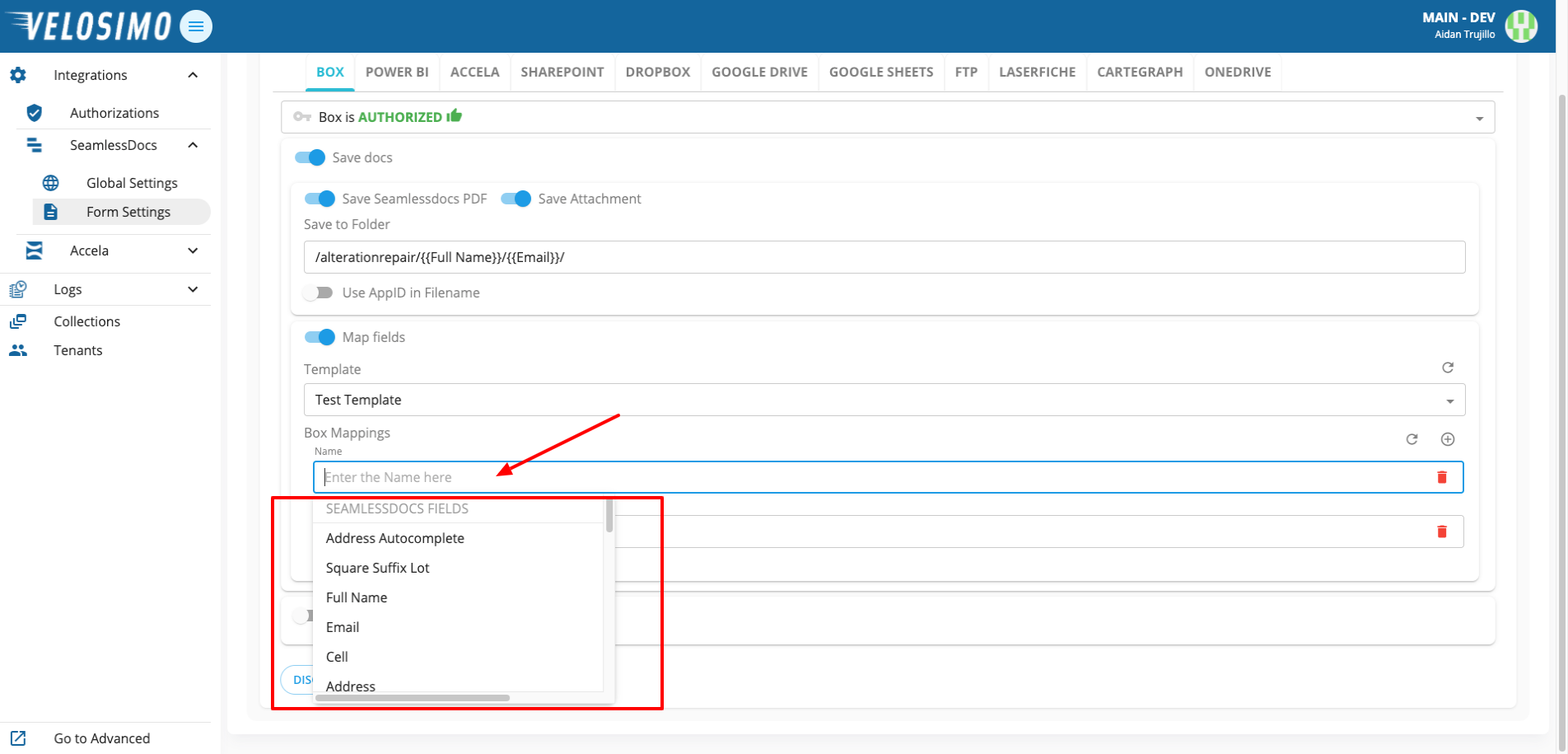1568x754 pixels.
Task: Click the Velosimo logo
Action: click(x=88, y=26)
